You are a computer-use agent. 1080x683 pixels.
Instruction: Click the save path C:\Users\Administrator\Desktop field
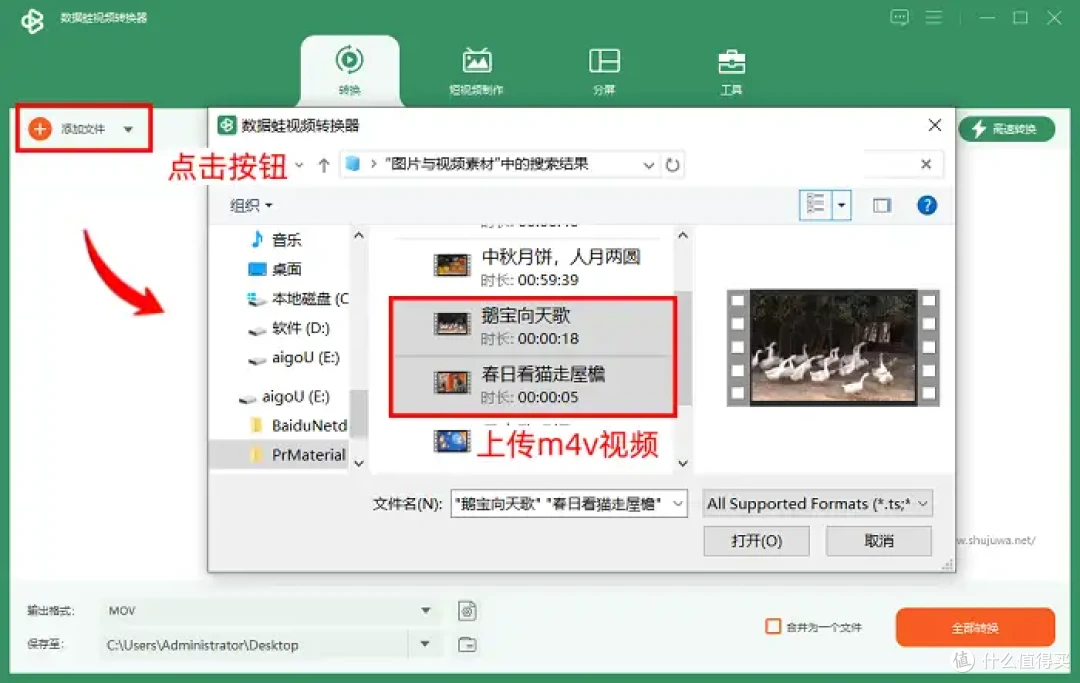(x=255, y=645)
